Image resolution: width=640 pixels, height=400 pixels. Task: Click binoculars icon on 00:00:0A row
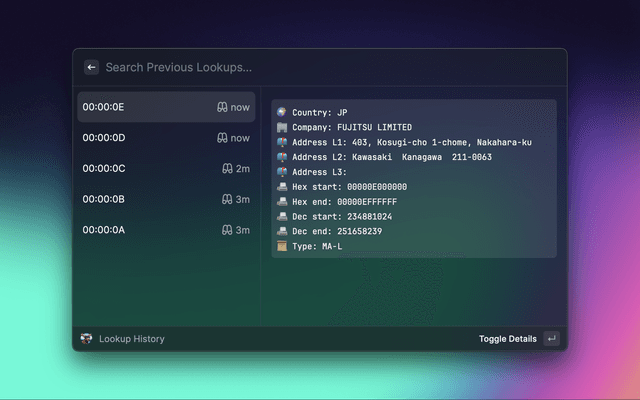[x=227, y=230]
